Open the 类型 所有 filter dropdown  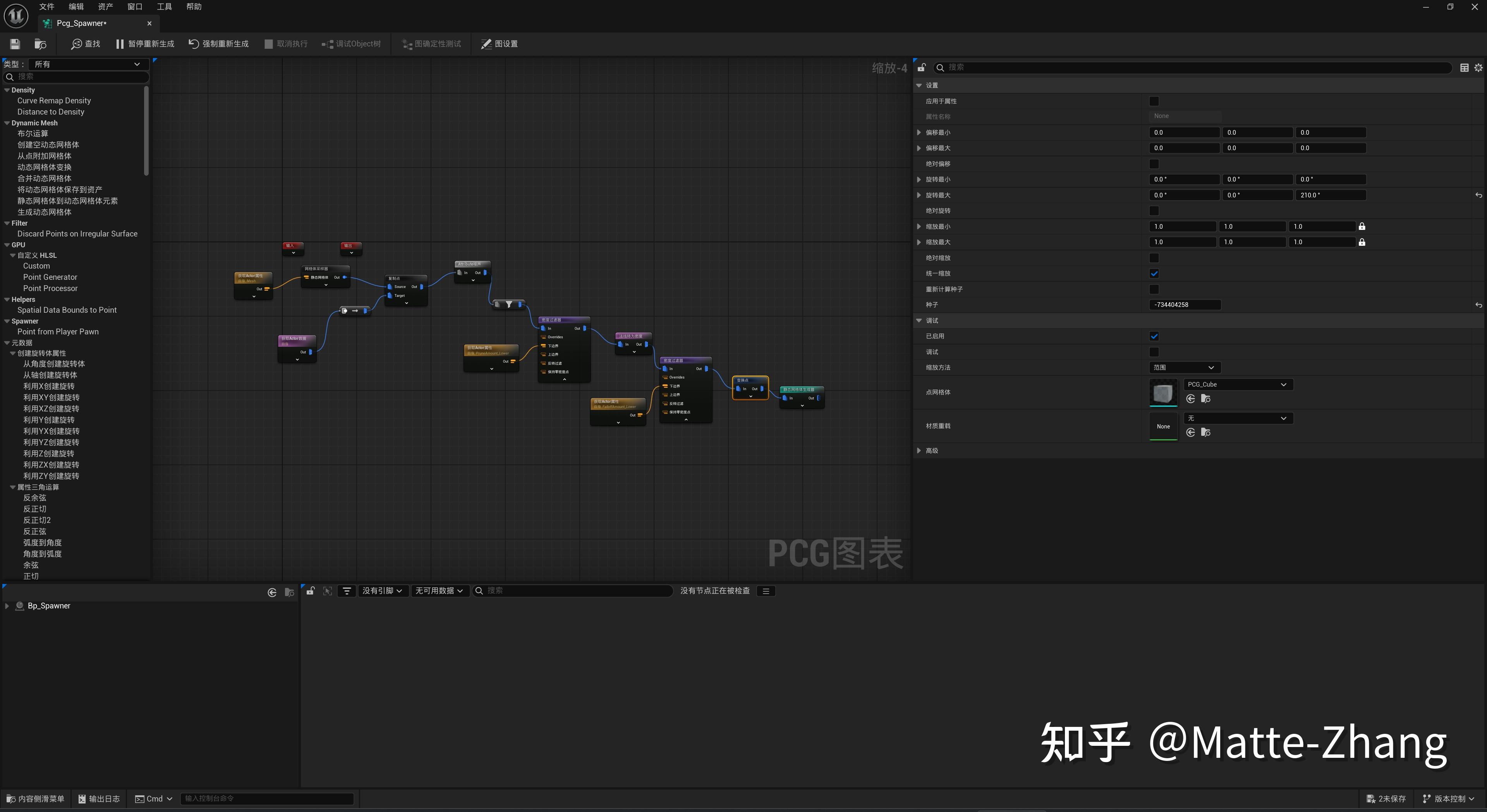tap(87, 64)
